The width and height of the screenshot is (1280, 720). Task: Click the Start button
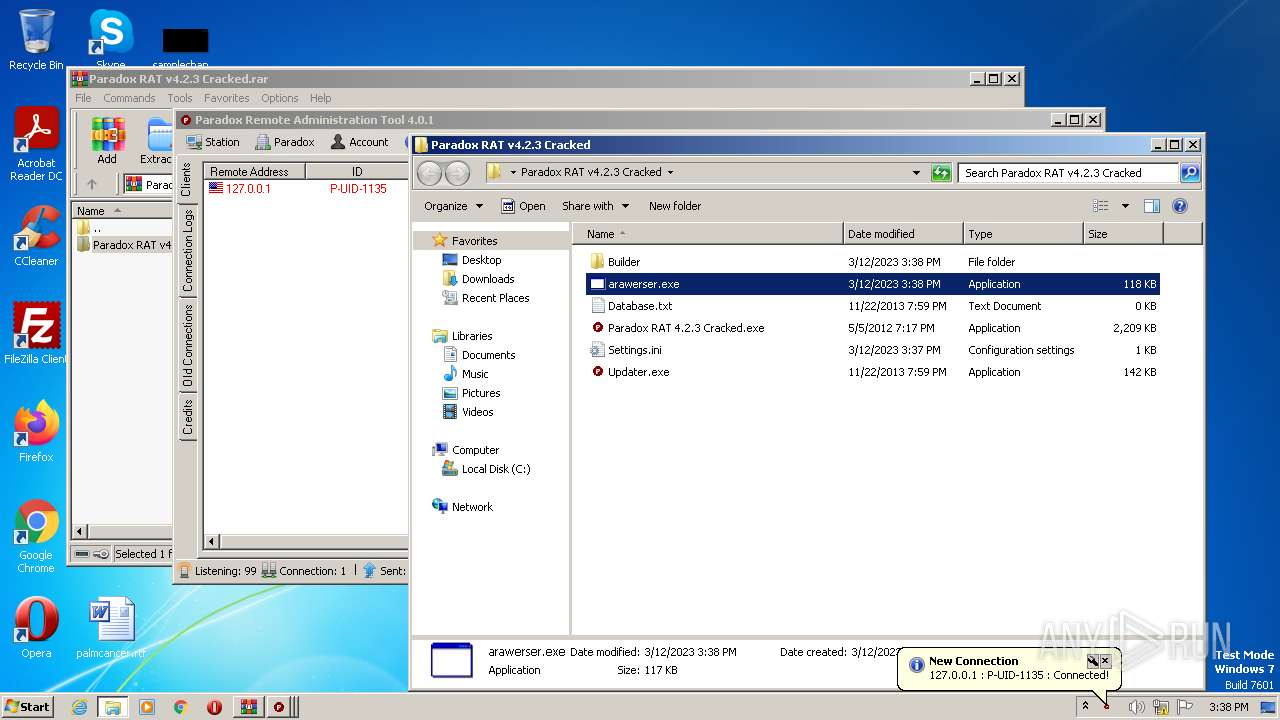pos(28,706)
